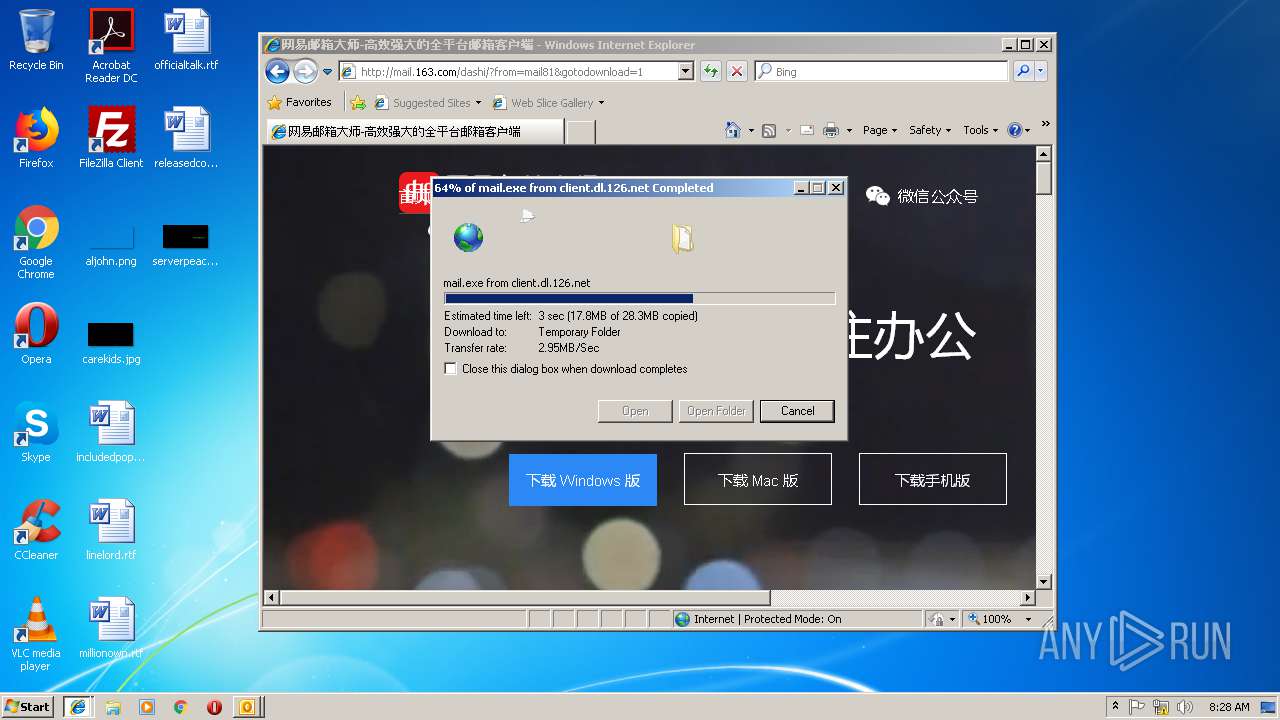Expand the address bar history dropdown
Image resolution: width=1280 pixels, height=720 pixels.
[685, 72]
